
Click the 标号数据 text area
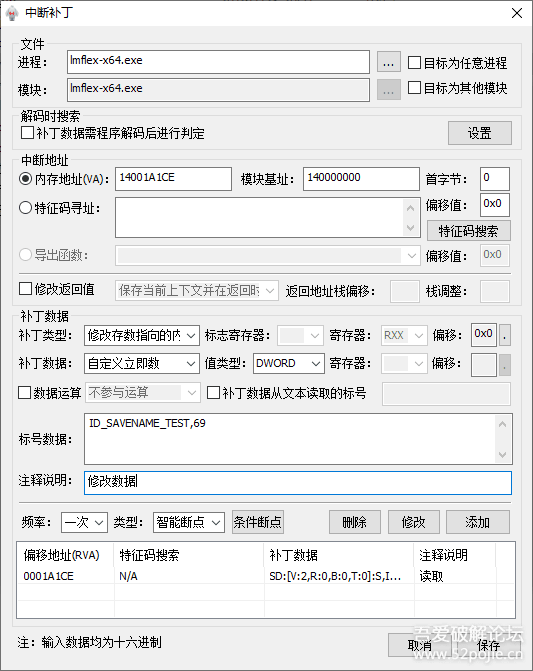[x=298, y=439]
